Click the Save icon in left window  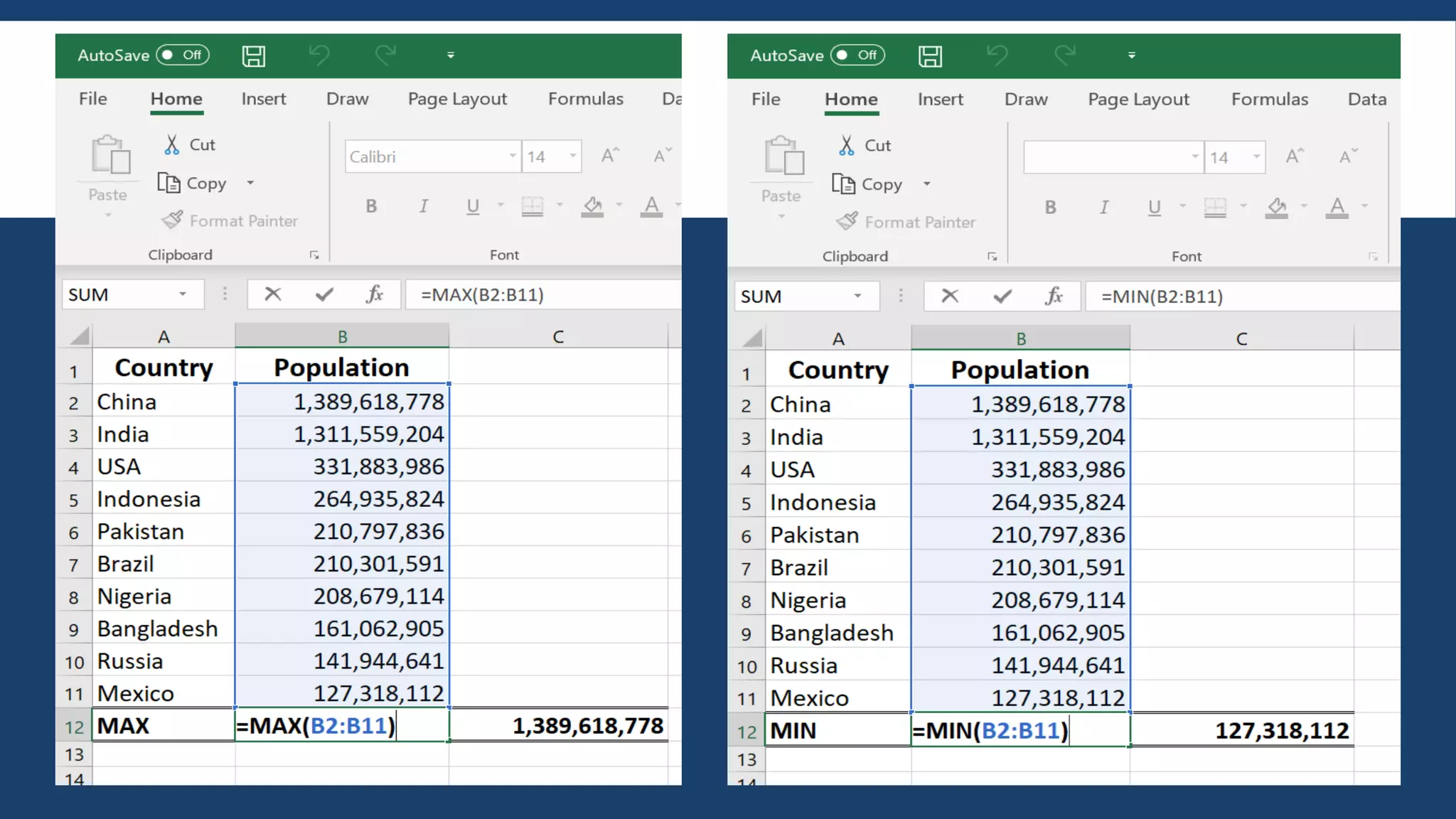pyautogui.click(x=253, y=55)
